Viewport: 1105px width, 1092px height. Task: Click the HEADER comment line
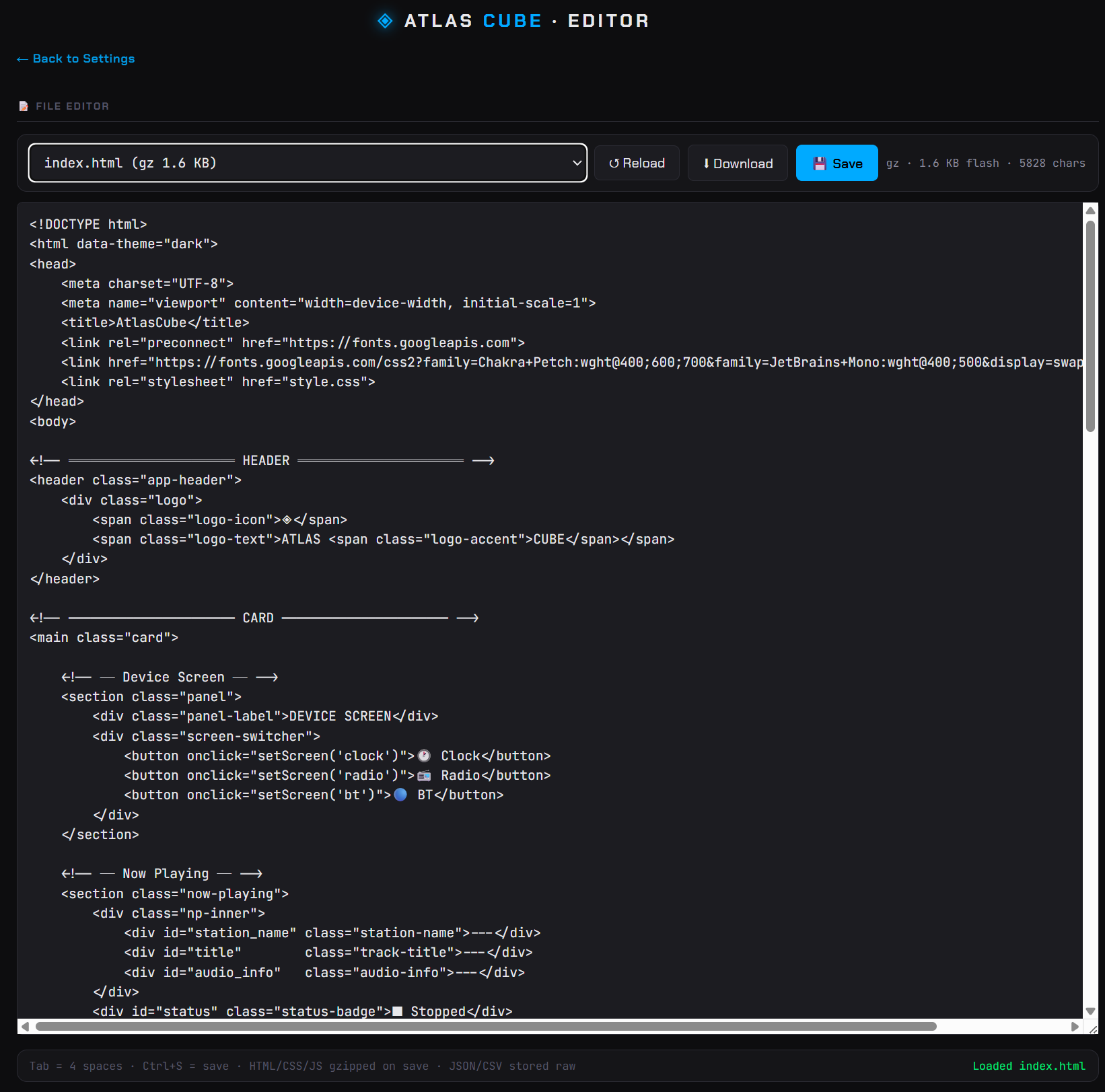coord(262,461)
